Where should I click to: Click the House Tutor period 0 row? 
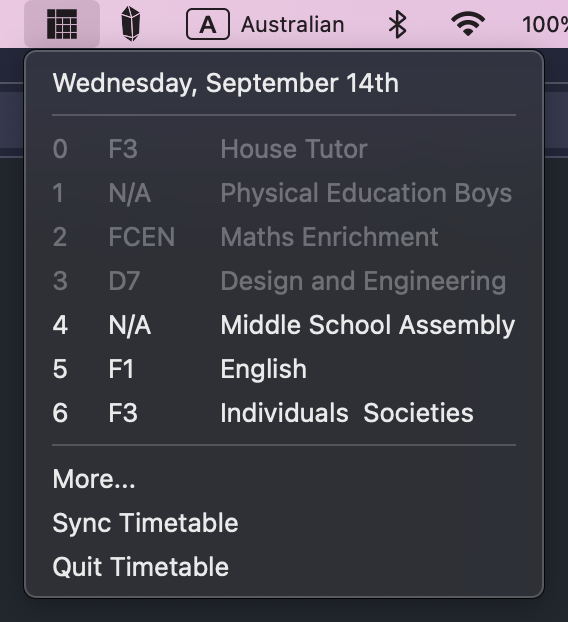284,149
